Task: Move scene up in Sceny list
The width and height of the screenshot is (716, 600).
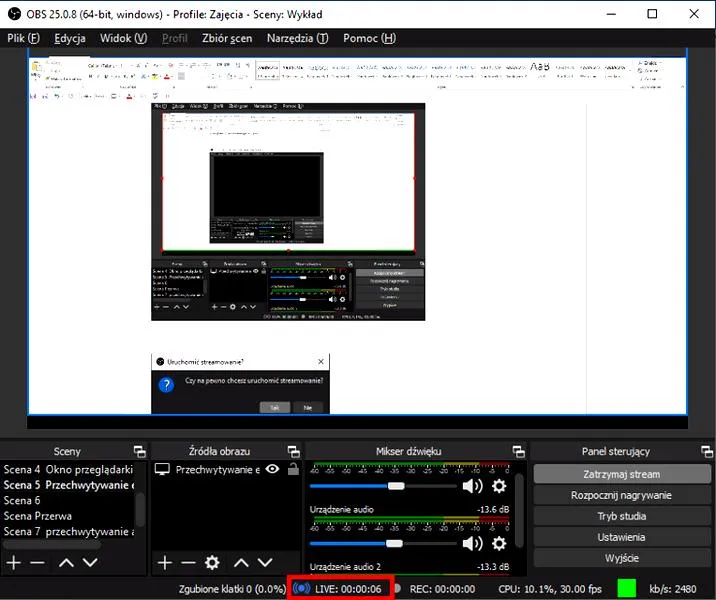Action: (66, 563)
